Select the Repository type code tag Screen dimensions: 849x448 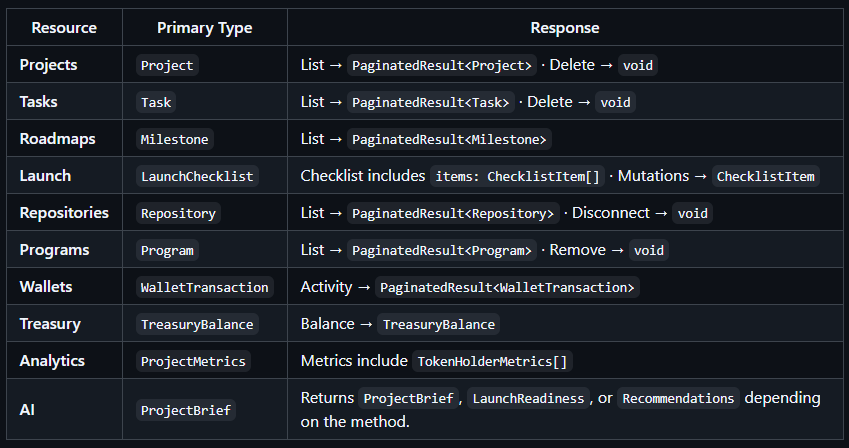click(x=178, y=213)
